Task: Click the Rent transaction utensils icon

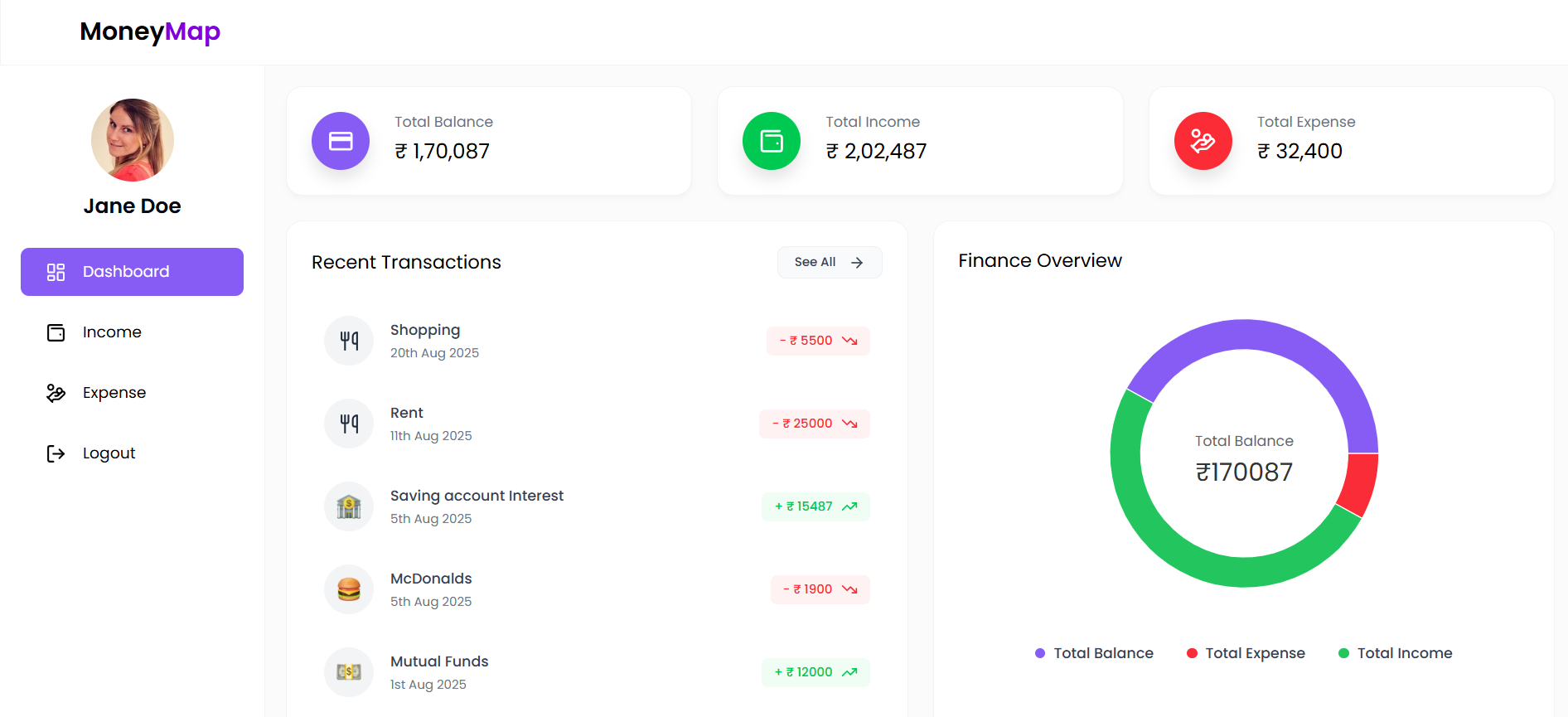Action: click(x=349, y=424)
